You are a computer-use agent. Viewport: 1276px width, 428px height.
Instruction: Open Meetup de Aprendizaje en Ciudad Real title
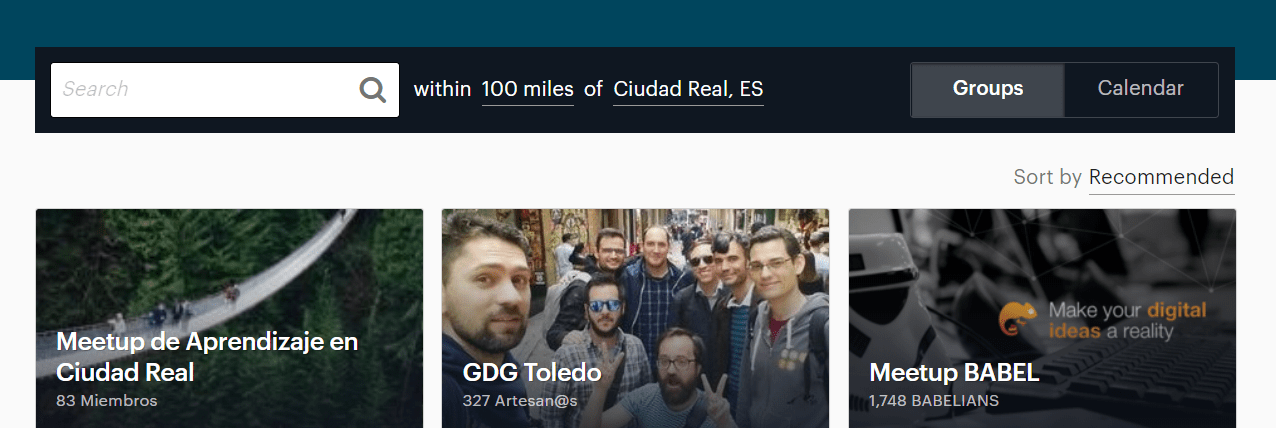[207, 357]
